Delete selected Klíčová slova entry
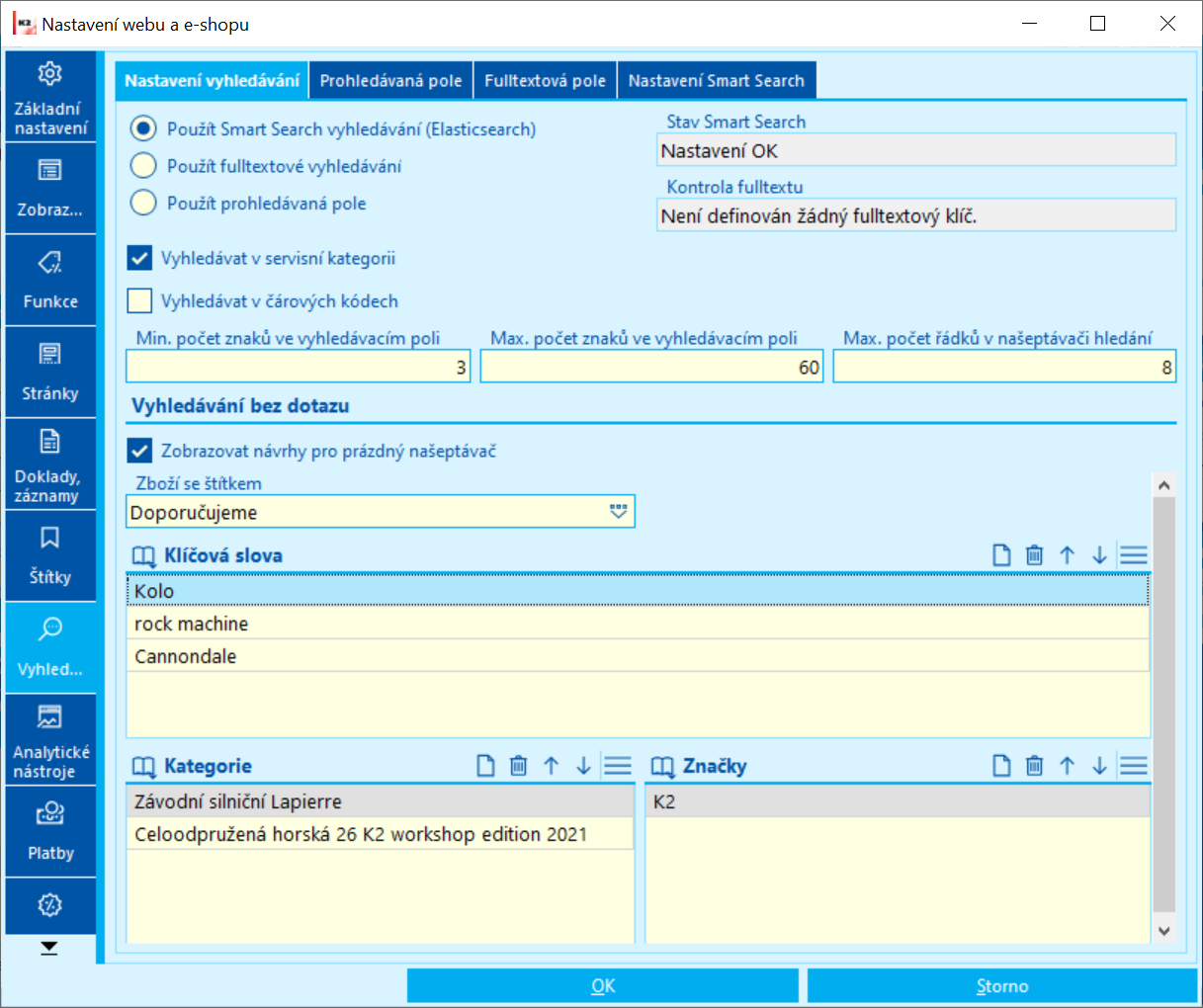 tap(1034, 555)
